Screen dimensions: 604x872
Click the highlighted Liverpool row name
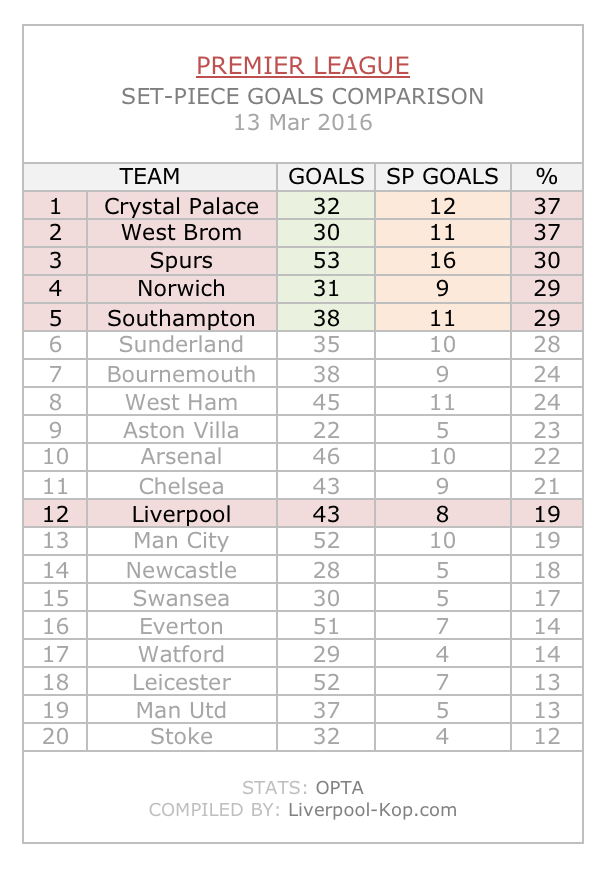tap(182, 513)
